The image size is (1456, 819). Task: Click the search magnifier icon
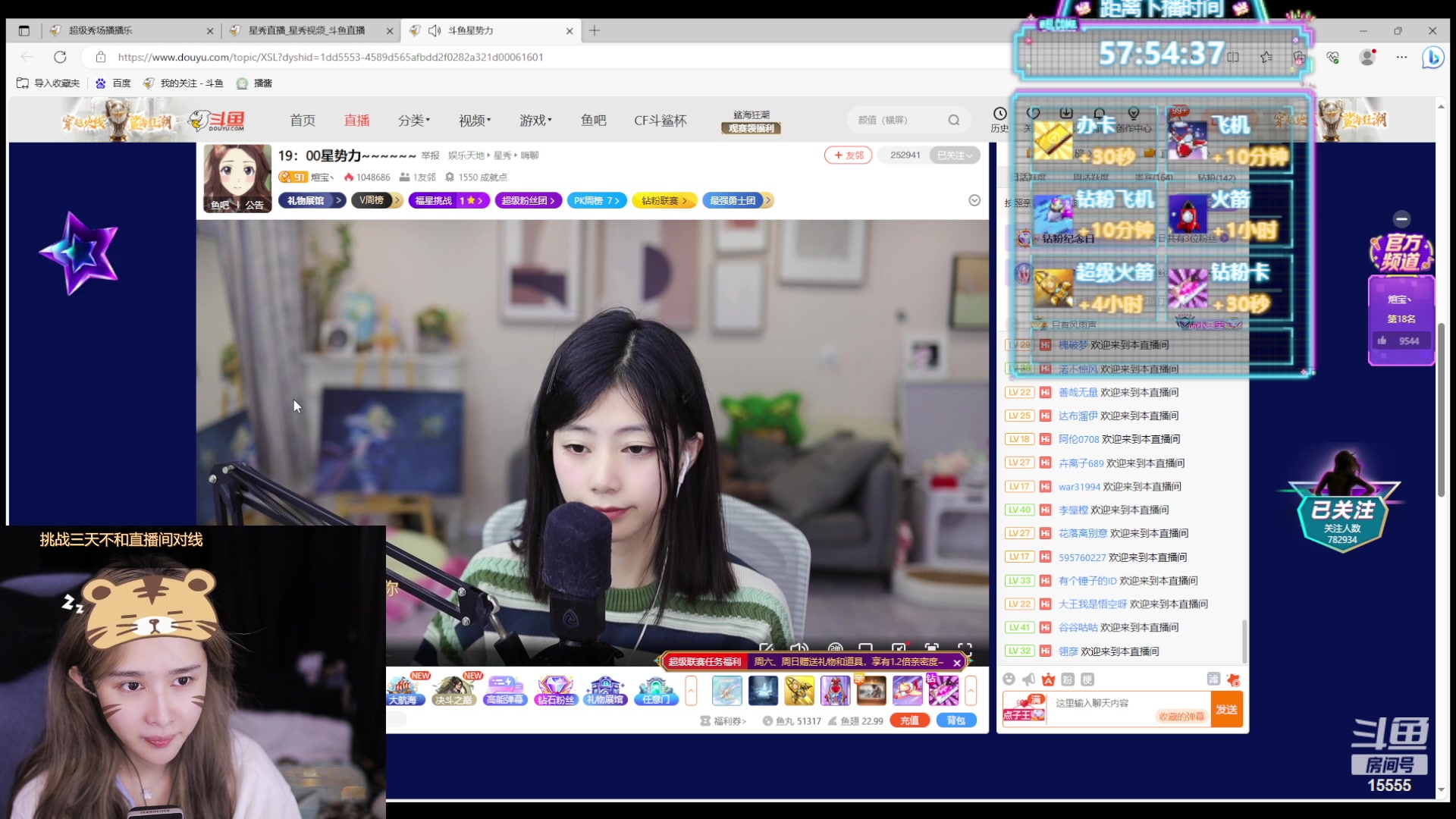point(954,120)
